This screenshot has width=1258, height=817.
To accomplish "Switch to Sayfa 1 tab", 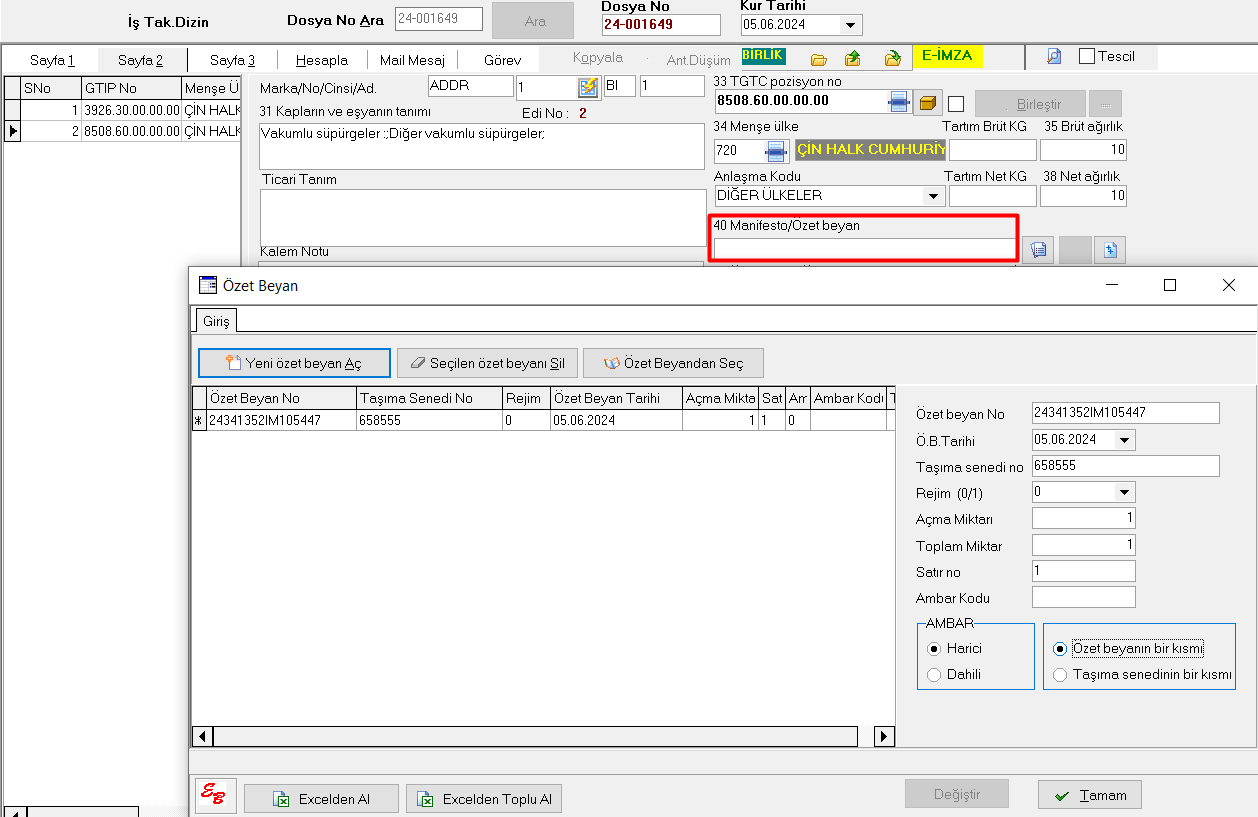I will click(x=53, y=60).
